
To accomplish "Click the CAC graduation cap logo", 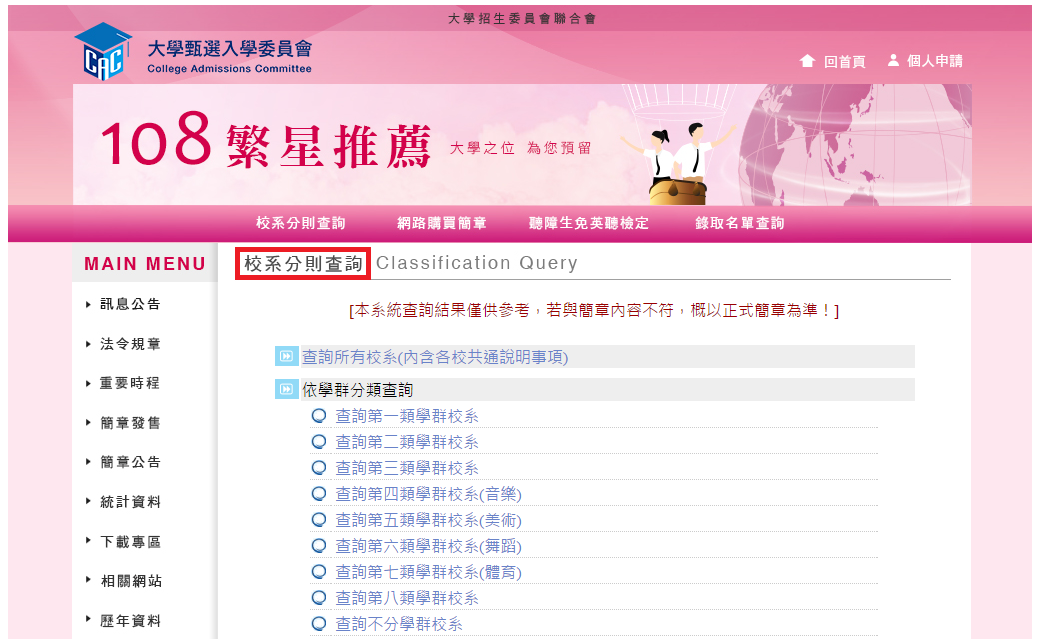I will [102, 52].
